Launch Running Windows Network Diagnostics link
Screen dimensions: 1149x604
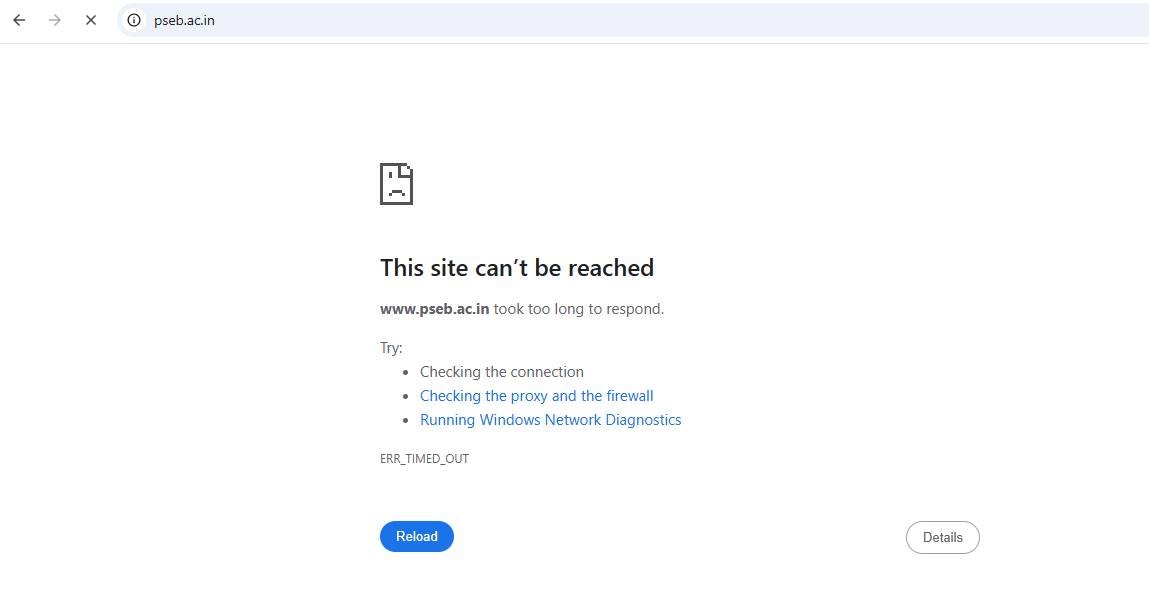(x=550, y=420)
